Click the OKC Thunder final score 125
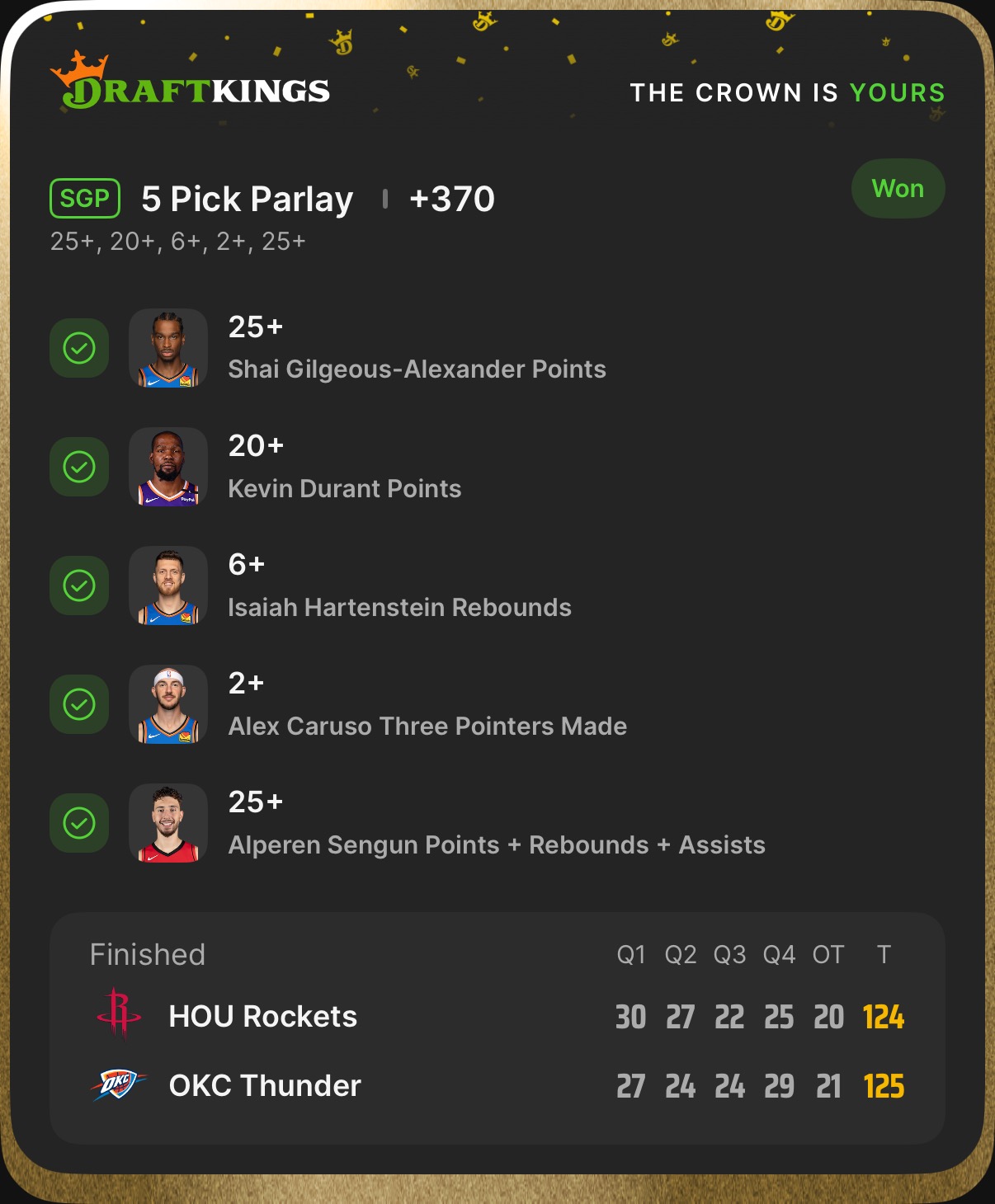Screen dimensions: 995x1204 [884, 1086]
